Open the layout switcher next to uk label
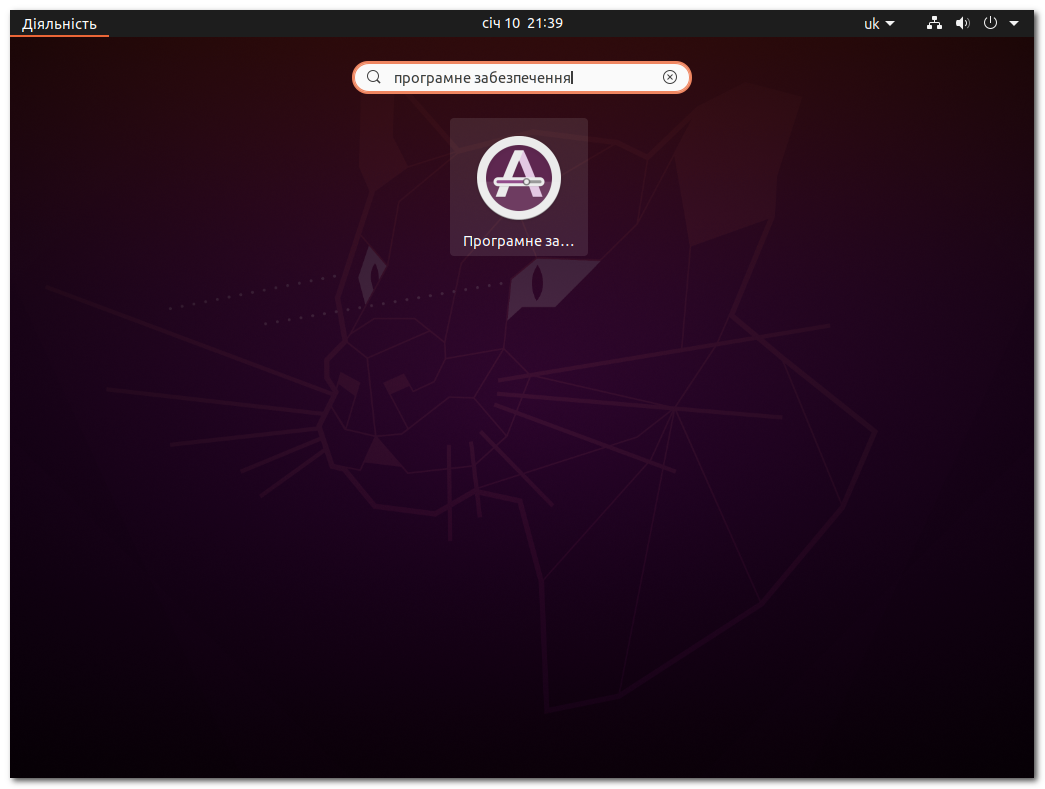 click(891, 22)
